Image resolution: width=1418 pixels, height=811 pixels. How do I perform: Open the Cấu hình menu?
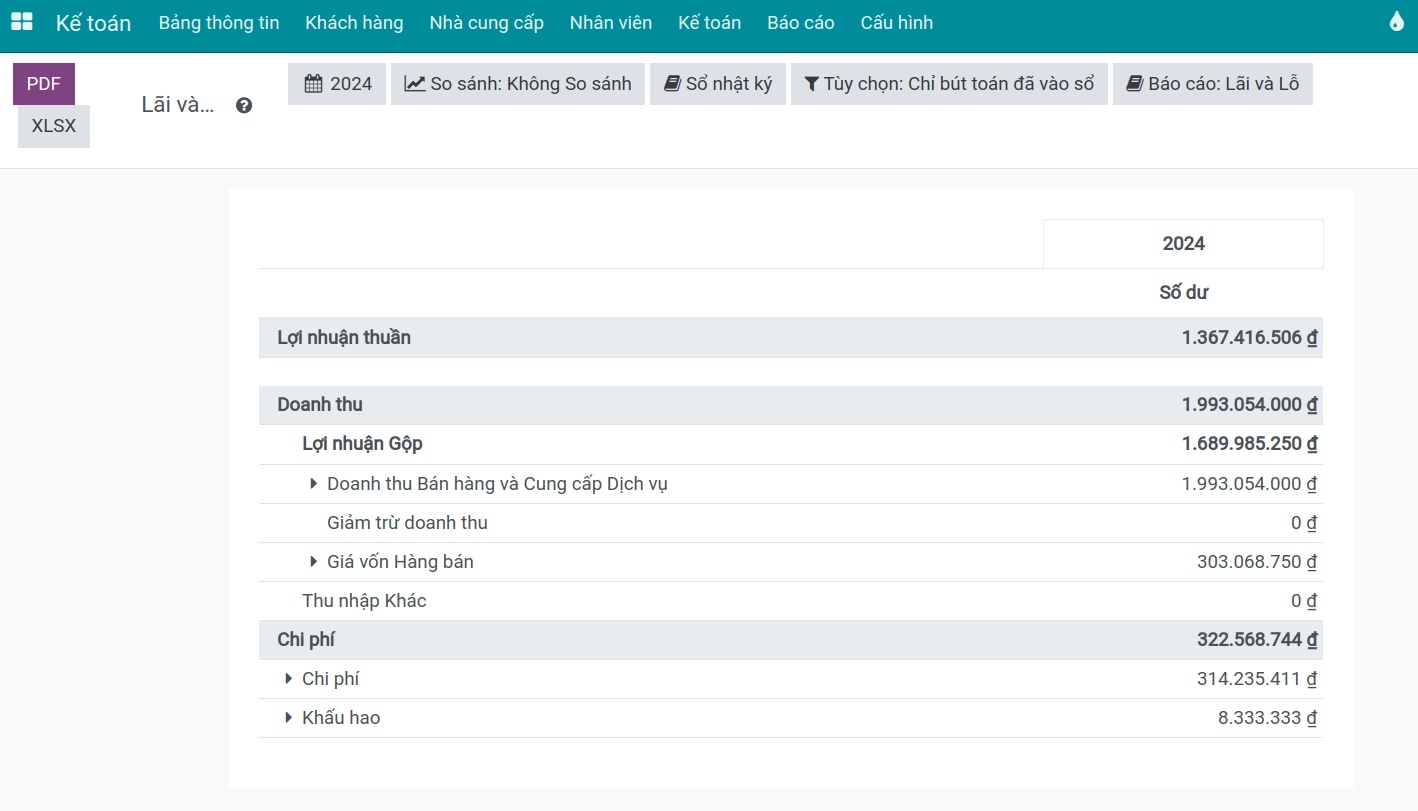point(897,22)
